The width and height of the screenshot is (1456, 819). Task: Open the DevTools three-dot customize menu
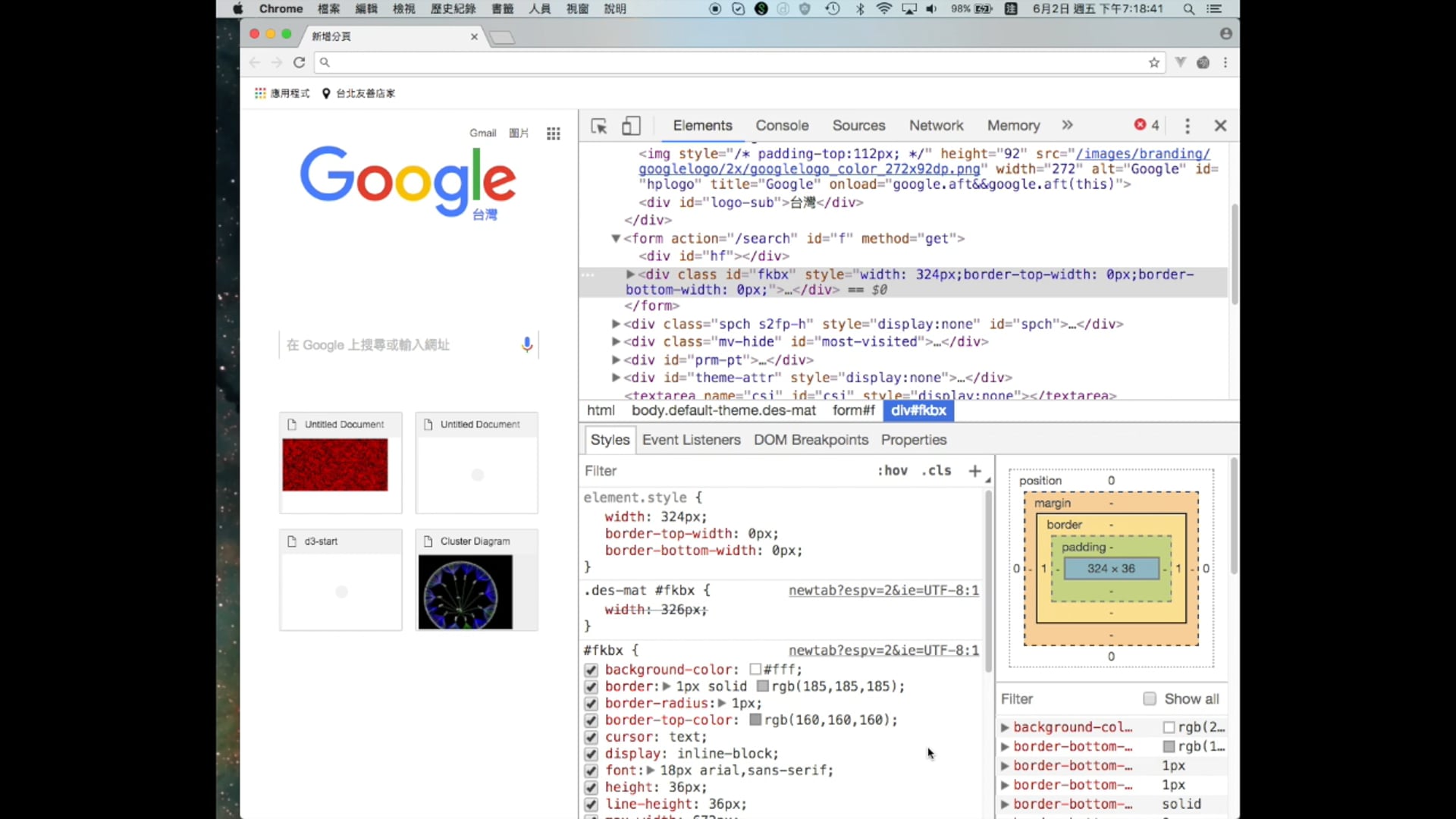pyautogui.click(x=1188, y=126)
